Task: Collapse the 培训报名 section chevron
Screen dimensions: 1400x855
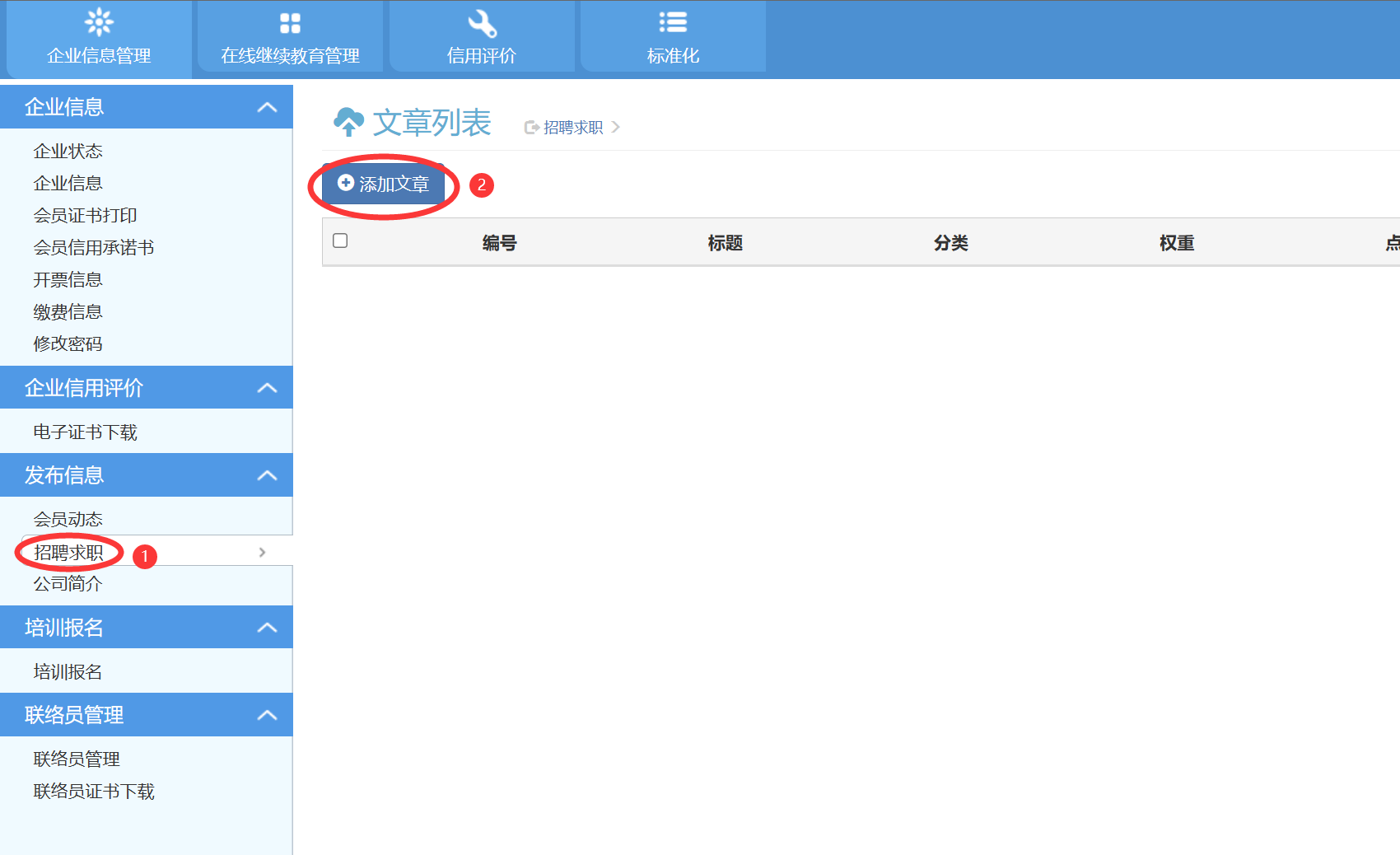Action: pos(267,628)
